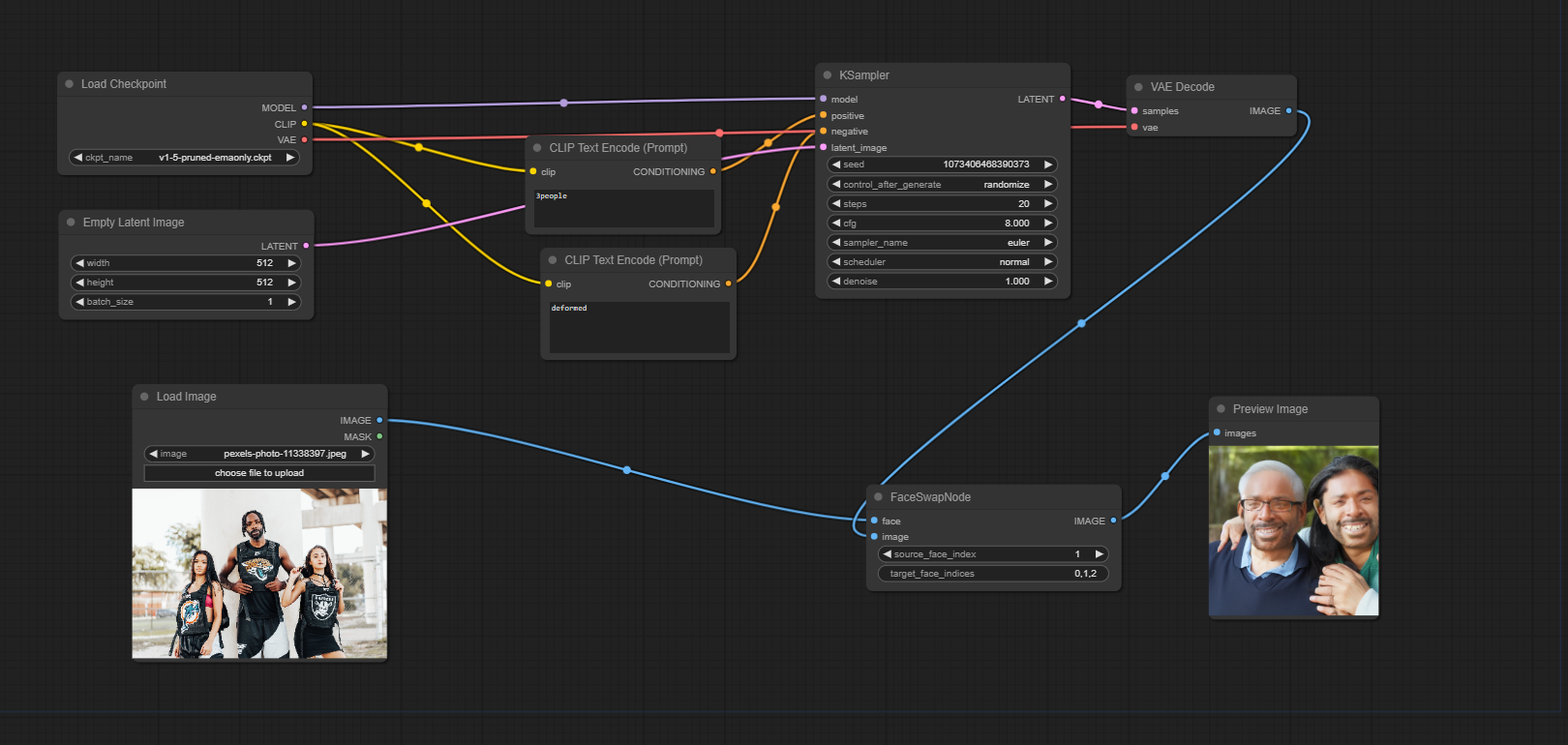Open the ckpt_name checkpoint selector

click(x=185, y=158)
